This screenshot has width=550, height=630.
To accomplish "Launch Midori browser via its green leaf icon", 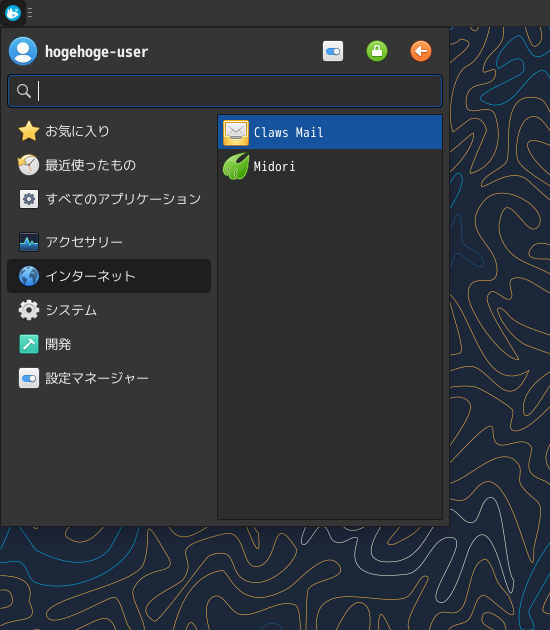I will click(x=236, y=166).
